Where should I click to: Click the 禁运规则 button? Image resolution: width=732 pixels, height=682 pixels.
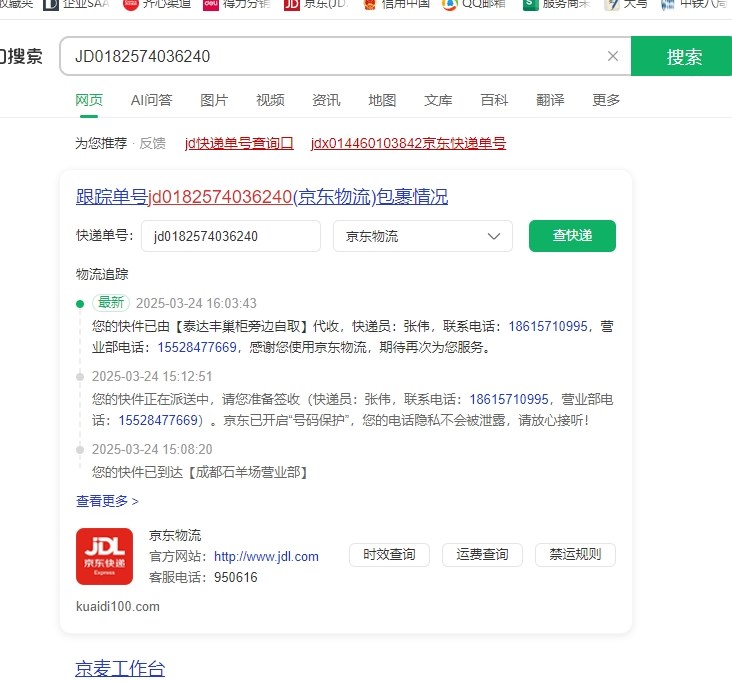pyautogui.click(x=575, y=555)
